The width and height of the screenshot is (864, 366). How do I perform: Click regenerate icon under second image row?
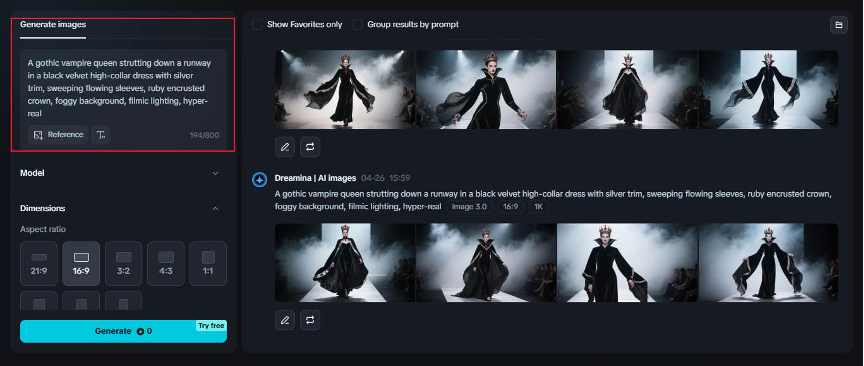point(310,320)
